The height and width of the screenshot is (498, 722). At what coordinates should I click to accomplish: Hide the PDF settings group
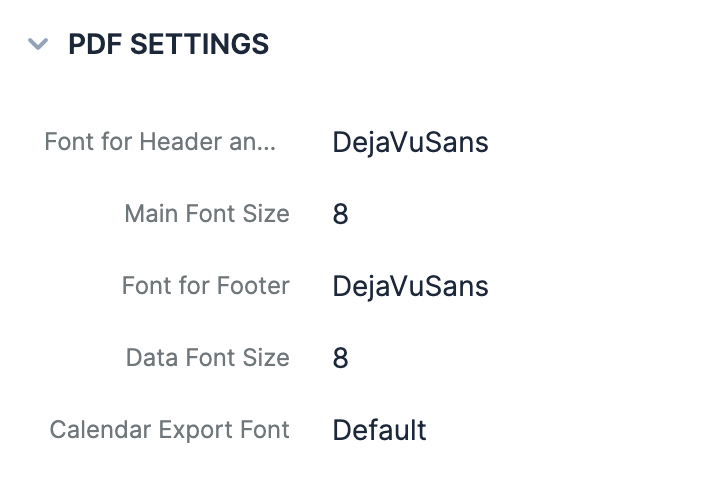(39, 44)
